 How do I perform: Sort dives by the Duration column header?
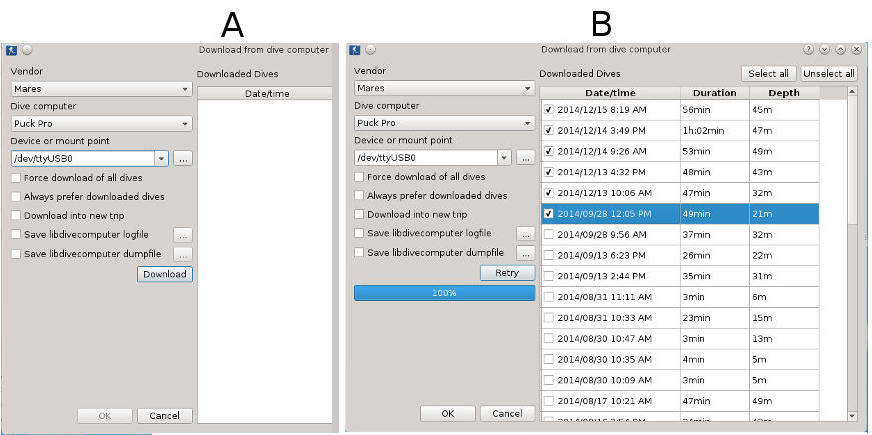714,93
